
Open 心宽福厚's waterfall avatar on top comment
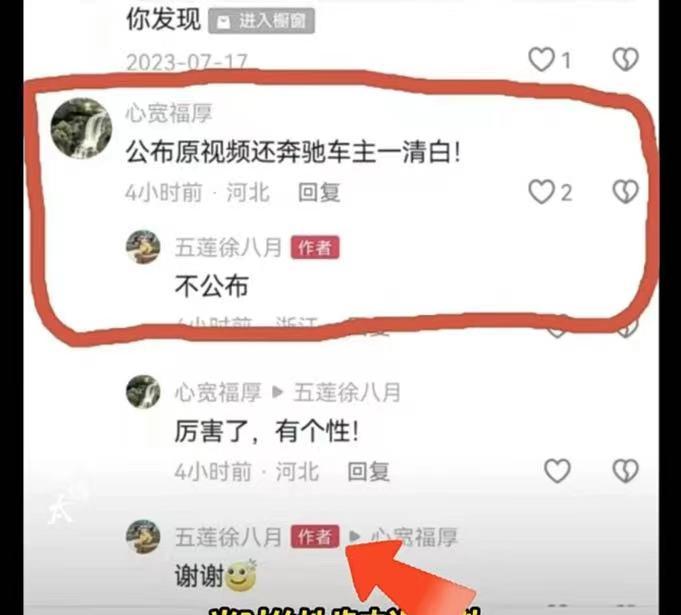click(x=81, y=128)
